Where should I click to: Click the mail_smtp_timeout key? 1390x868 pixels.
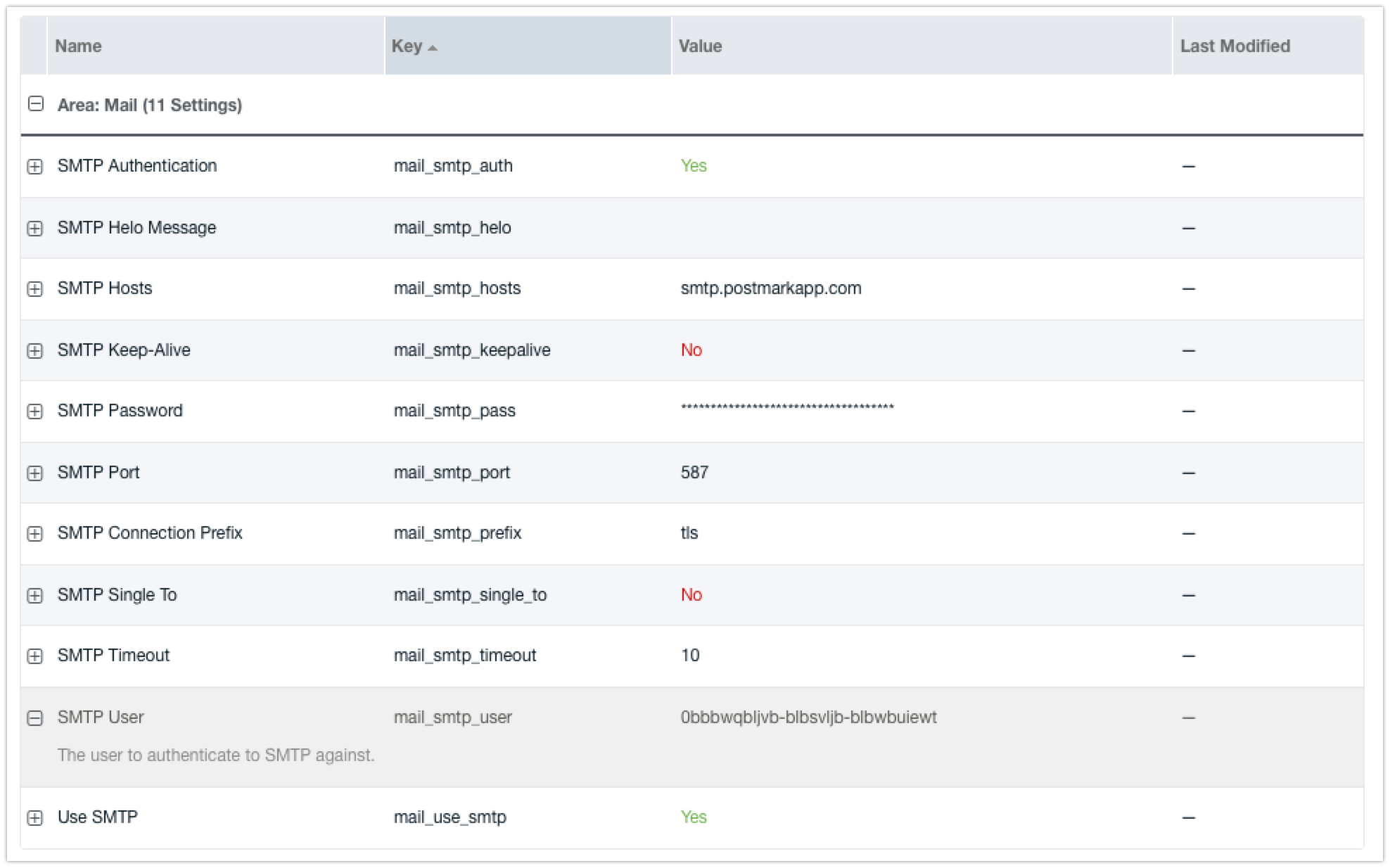coord(465,656)
